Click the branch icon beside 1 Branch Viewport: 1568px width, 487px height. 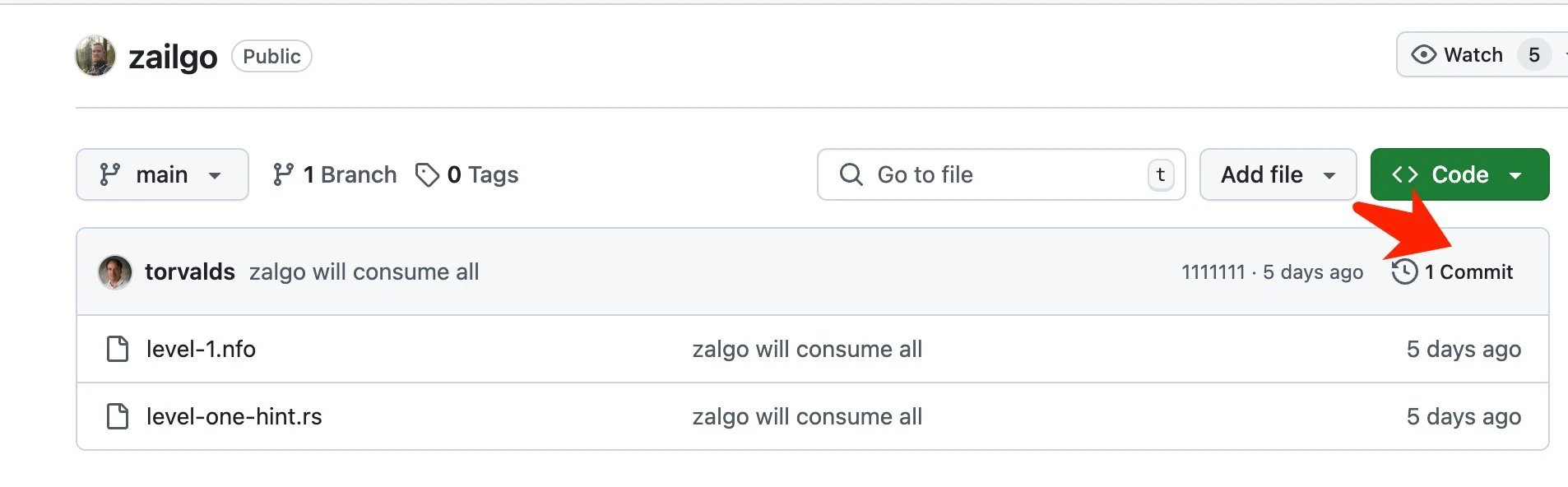pyautogui.click(x=284, y=174)
